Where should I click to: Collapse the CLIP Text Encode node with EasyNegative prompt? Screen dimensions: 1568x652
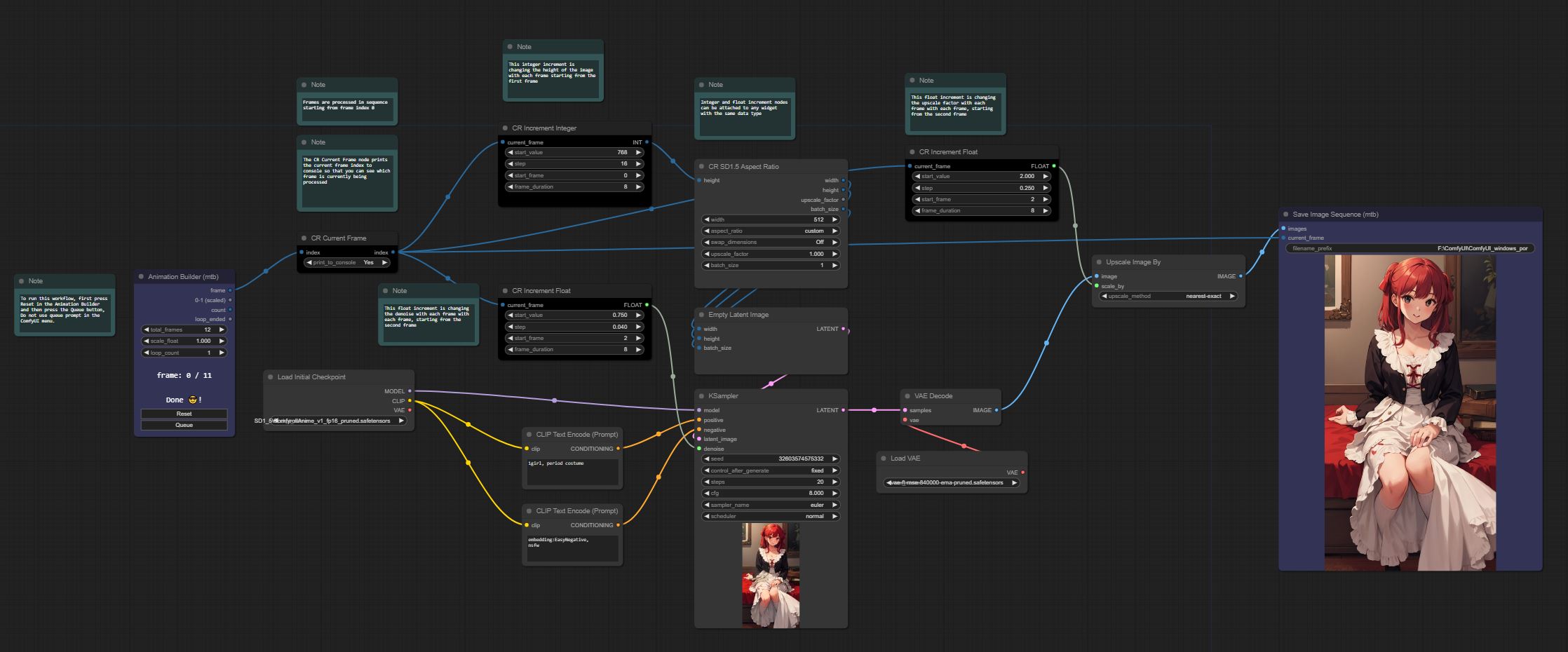pos(529,511)
